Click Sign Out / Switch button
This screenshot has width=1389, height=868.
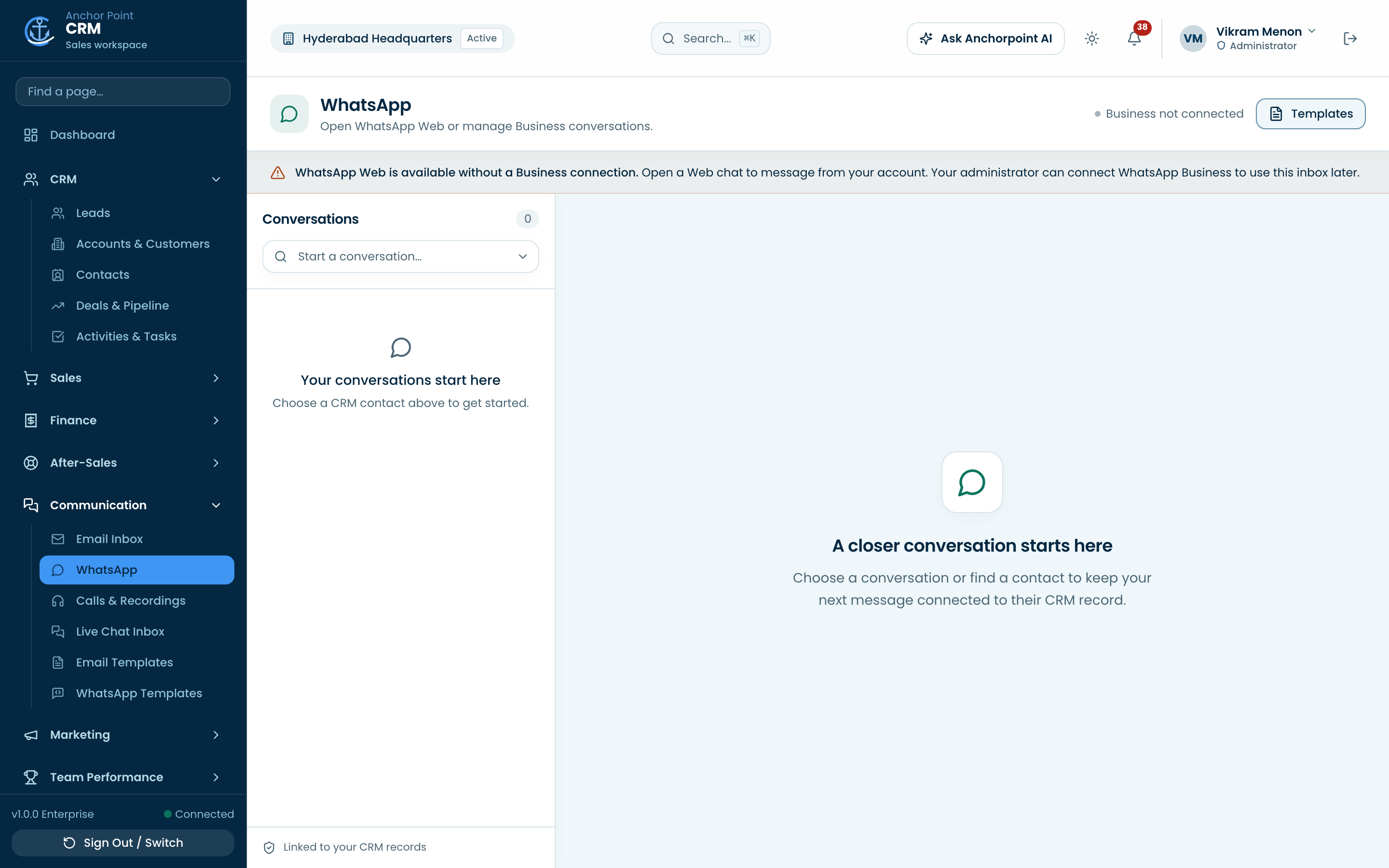[123, 843]
